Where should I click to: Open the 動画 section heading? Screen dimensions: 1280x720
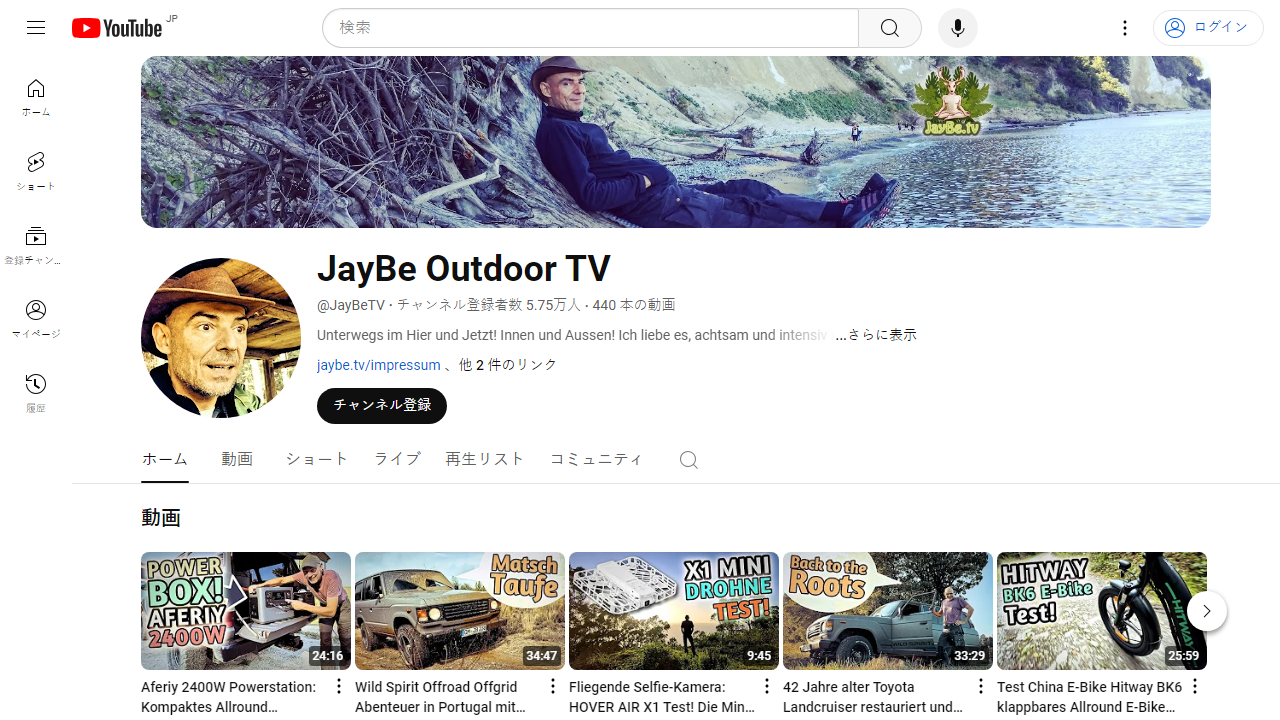point(161,518)
